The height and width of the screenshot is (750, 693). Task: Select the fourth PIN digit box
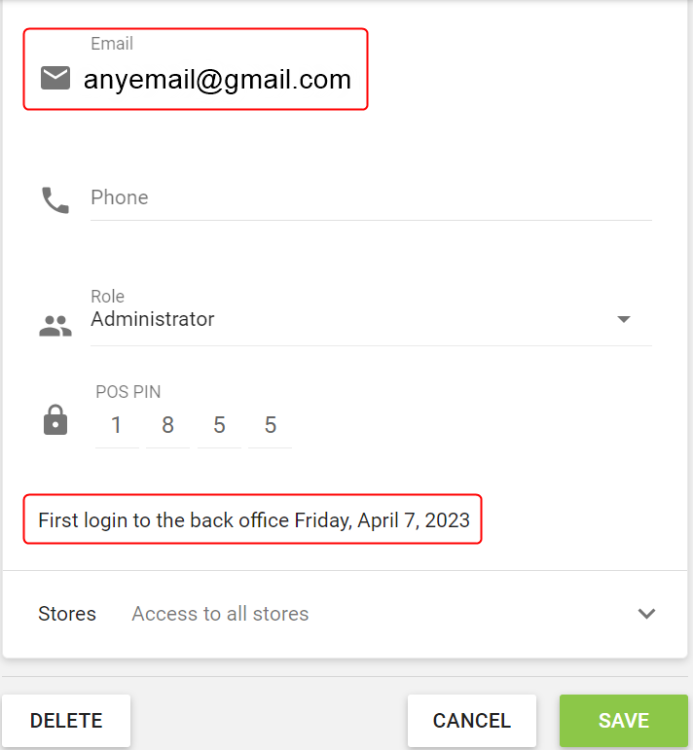[270, 426]
